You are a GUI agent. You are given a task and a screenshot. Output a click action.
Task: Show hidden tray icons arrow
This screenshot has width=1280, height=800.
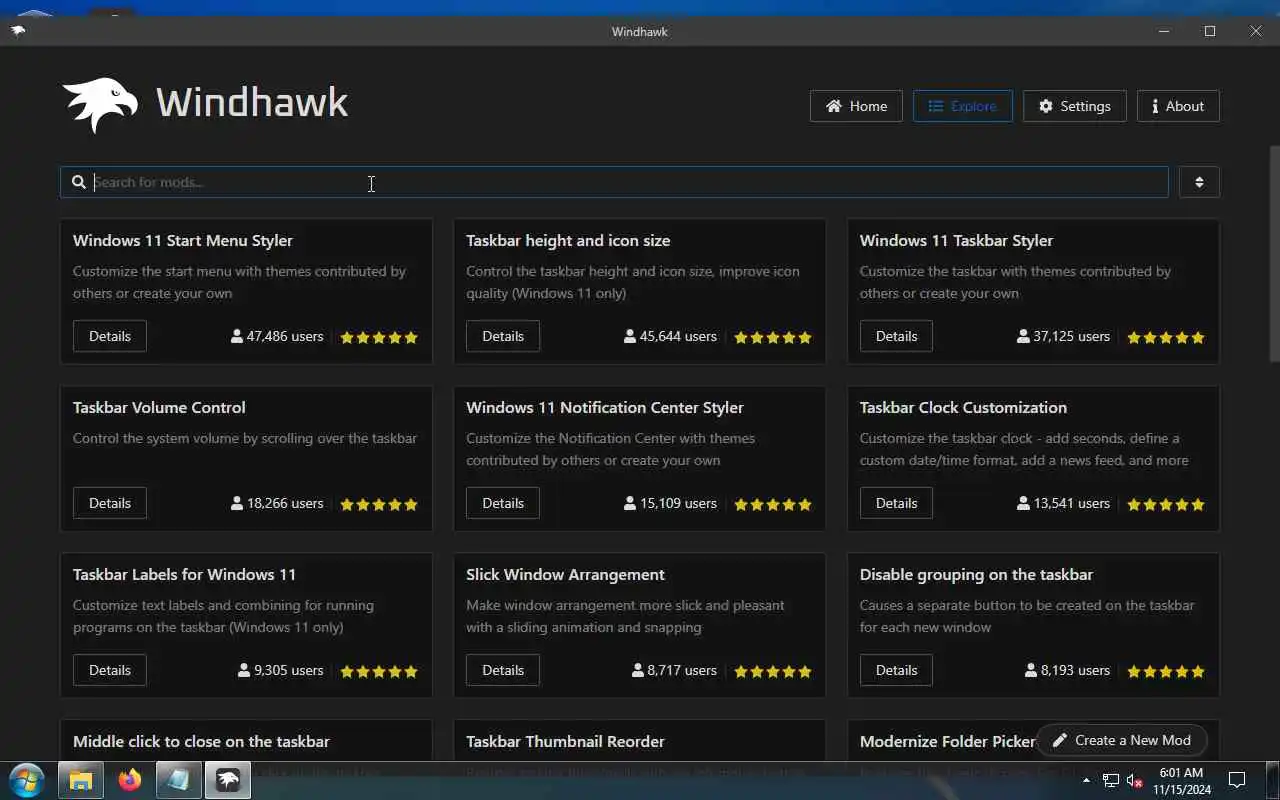point(1087,780)
